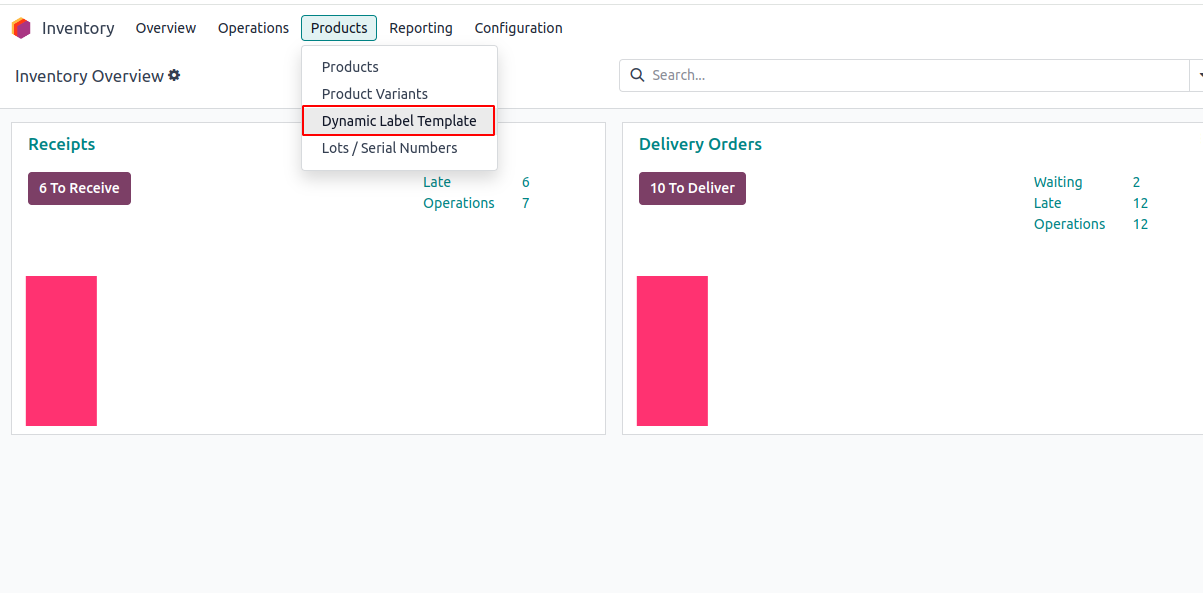Click the pink Receipts chart bar

(x=61, y=350)
